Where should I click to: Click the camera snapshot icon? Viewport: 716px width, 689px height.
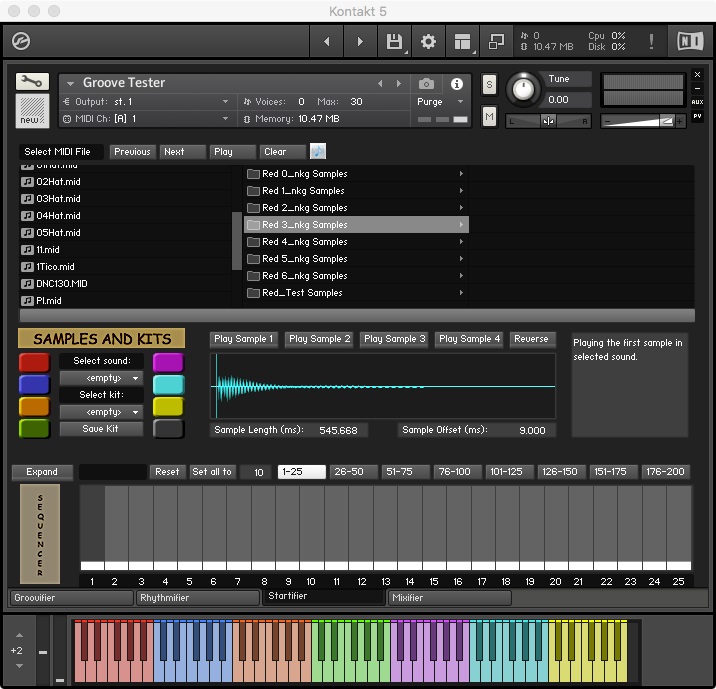click(427, 84)
